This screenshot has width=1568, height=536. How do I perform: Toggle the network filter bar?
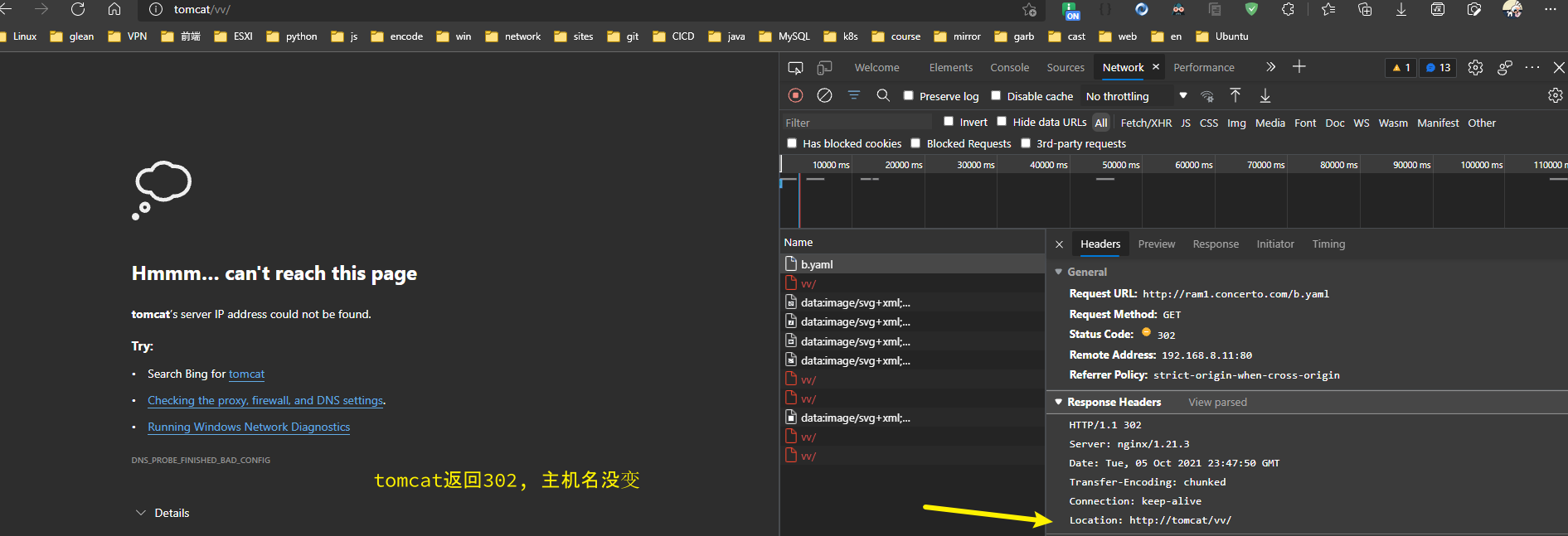coord(853,95)
